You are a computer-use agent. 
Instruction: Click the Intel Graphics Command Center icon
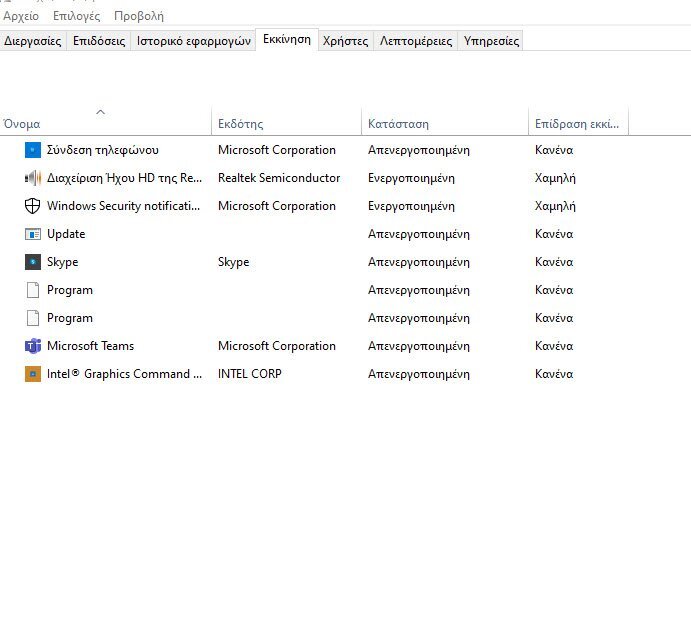[x=33, y=374]
